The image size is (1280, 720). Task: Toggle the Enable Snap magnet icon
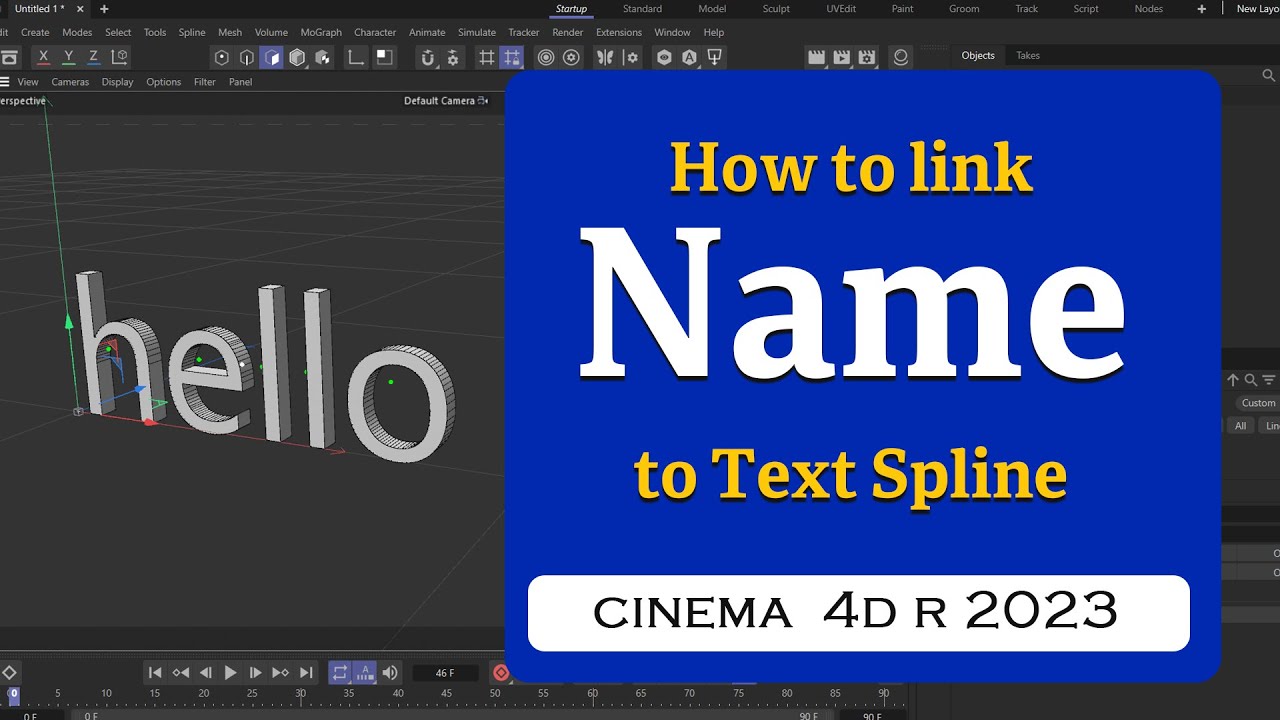(428, 57)
